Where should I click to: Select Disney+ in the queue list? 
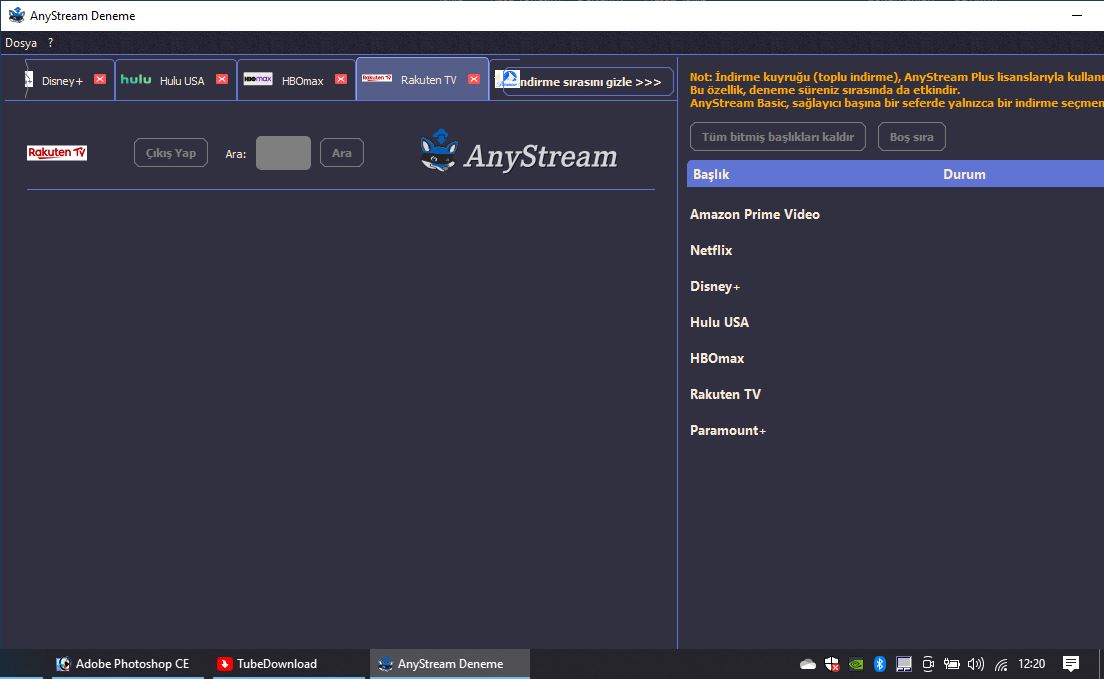point(715,286)
